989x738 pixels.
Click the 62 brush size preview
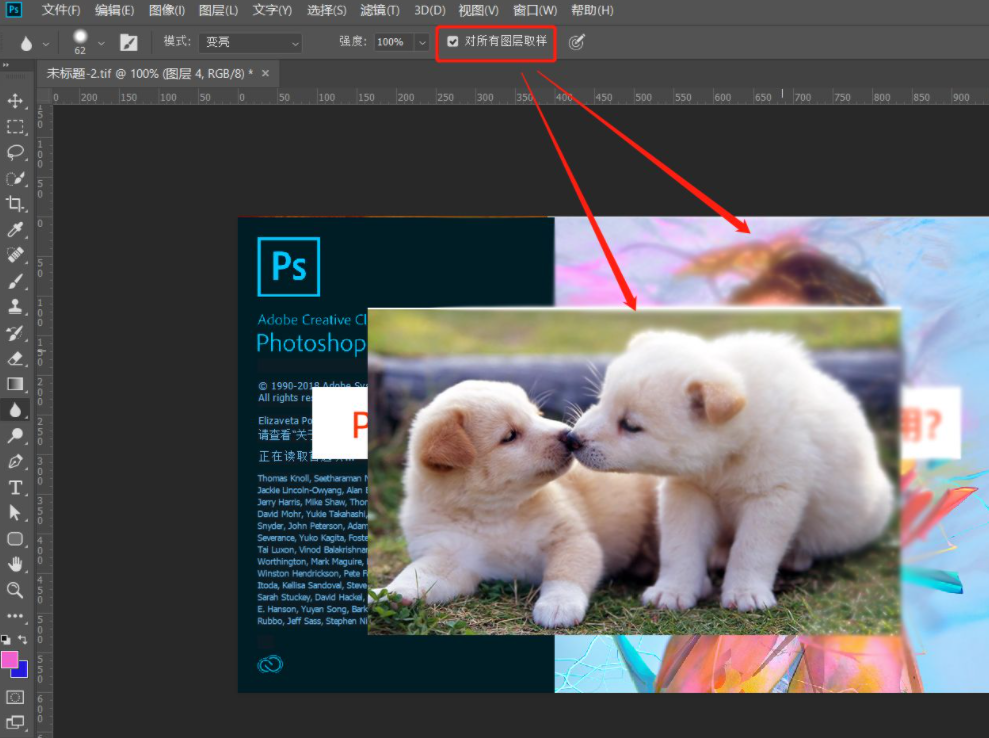tap(80, 42)
